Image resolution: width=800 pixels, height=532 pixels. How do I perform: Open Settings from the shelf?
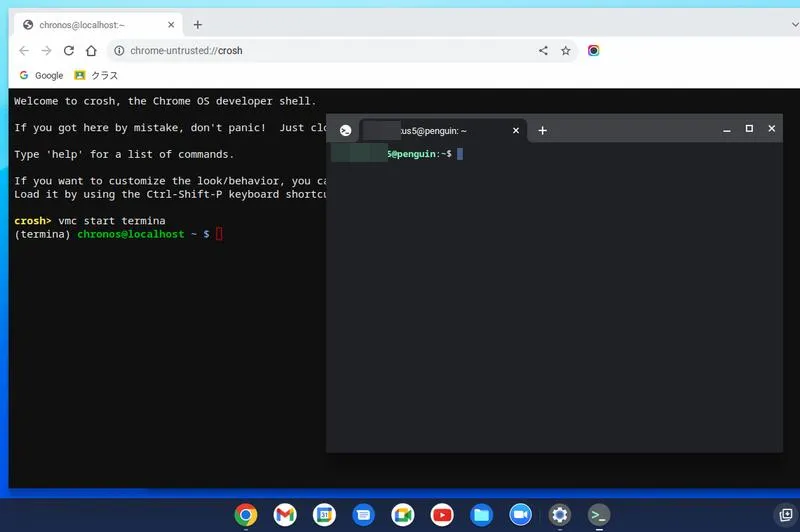coord(560,515)
